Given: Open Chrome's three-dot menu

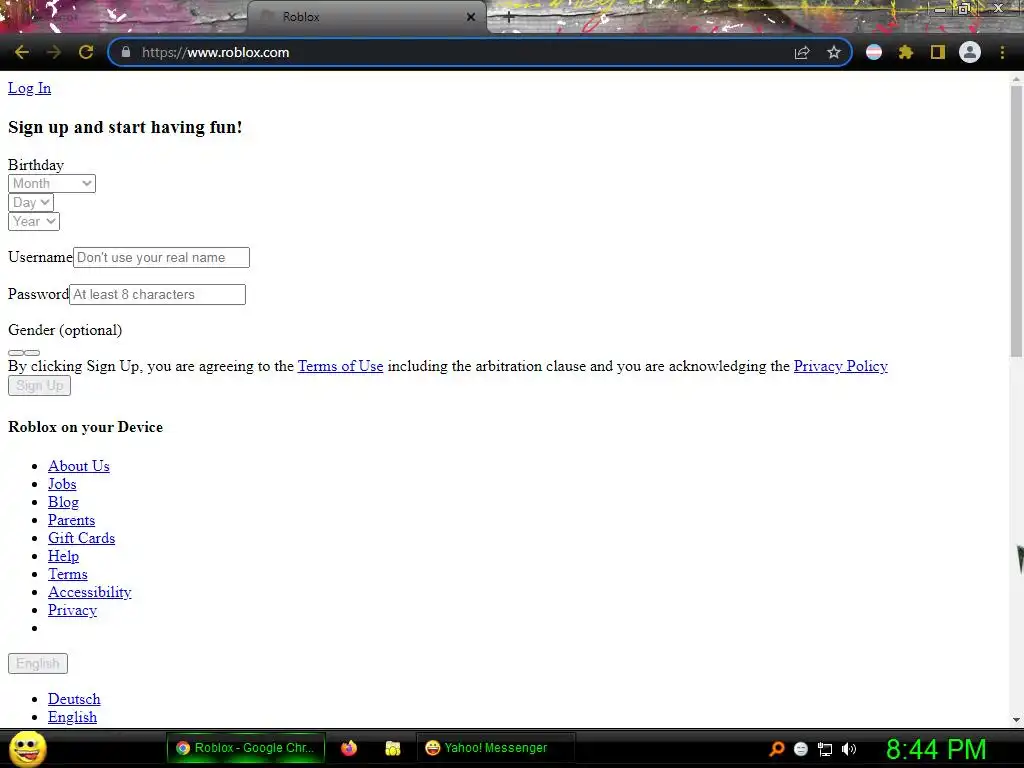Looking at the screenshot, I should (1002, 52).
